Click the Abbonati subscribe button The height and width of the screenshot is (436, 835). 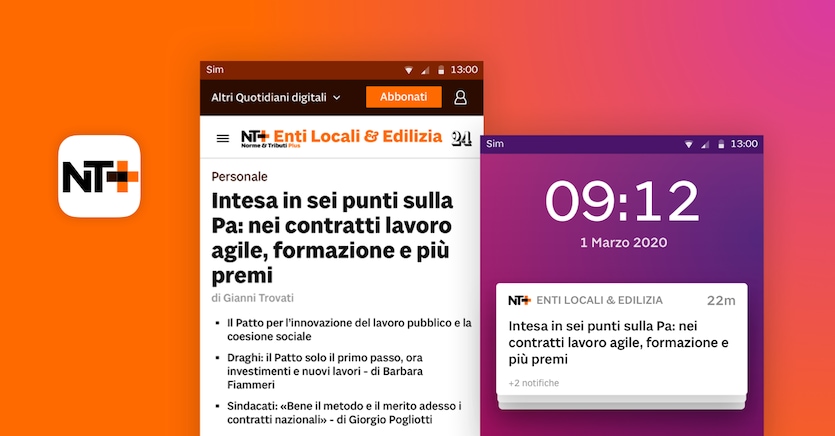pos(404,97)
